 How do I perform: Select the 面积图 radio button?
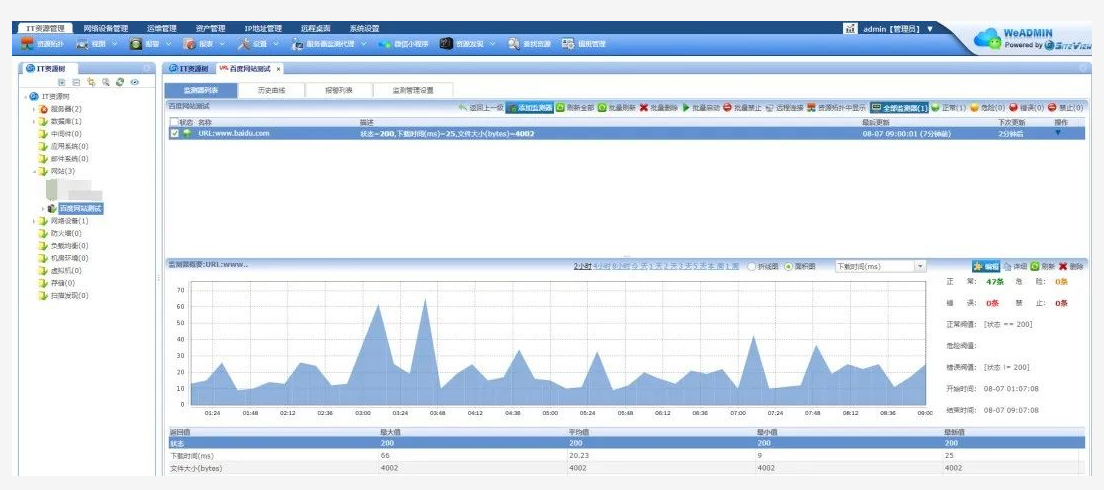788,267
